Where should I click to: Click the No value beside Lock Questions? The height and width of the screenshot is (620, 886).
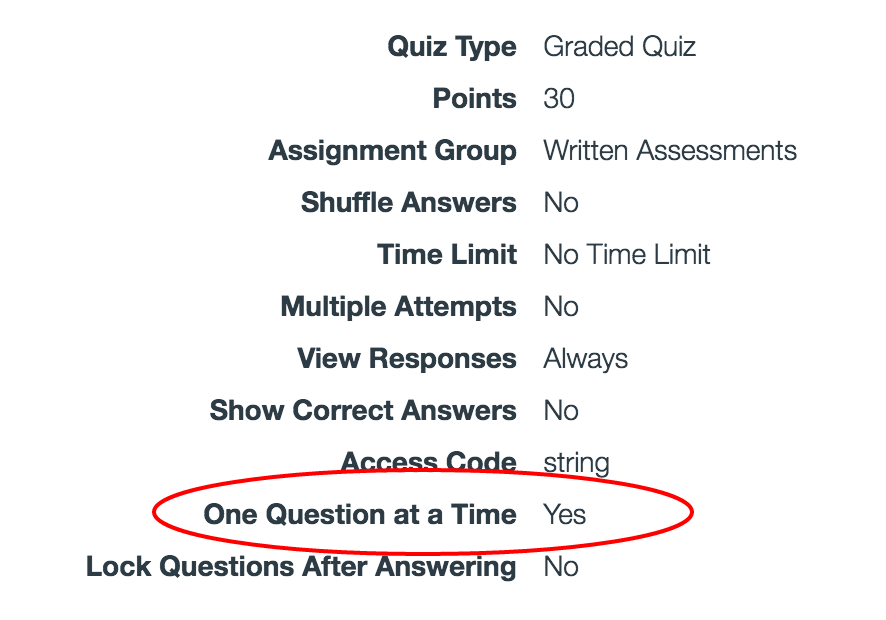(561, 567)
